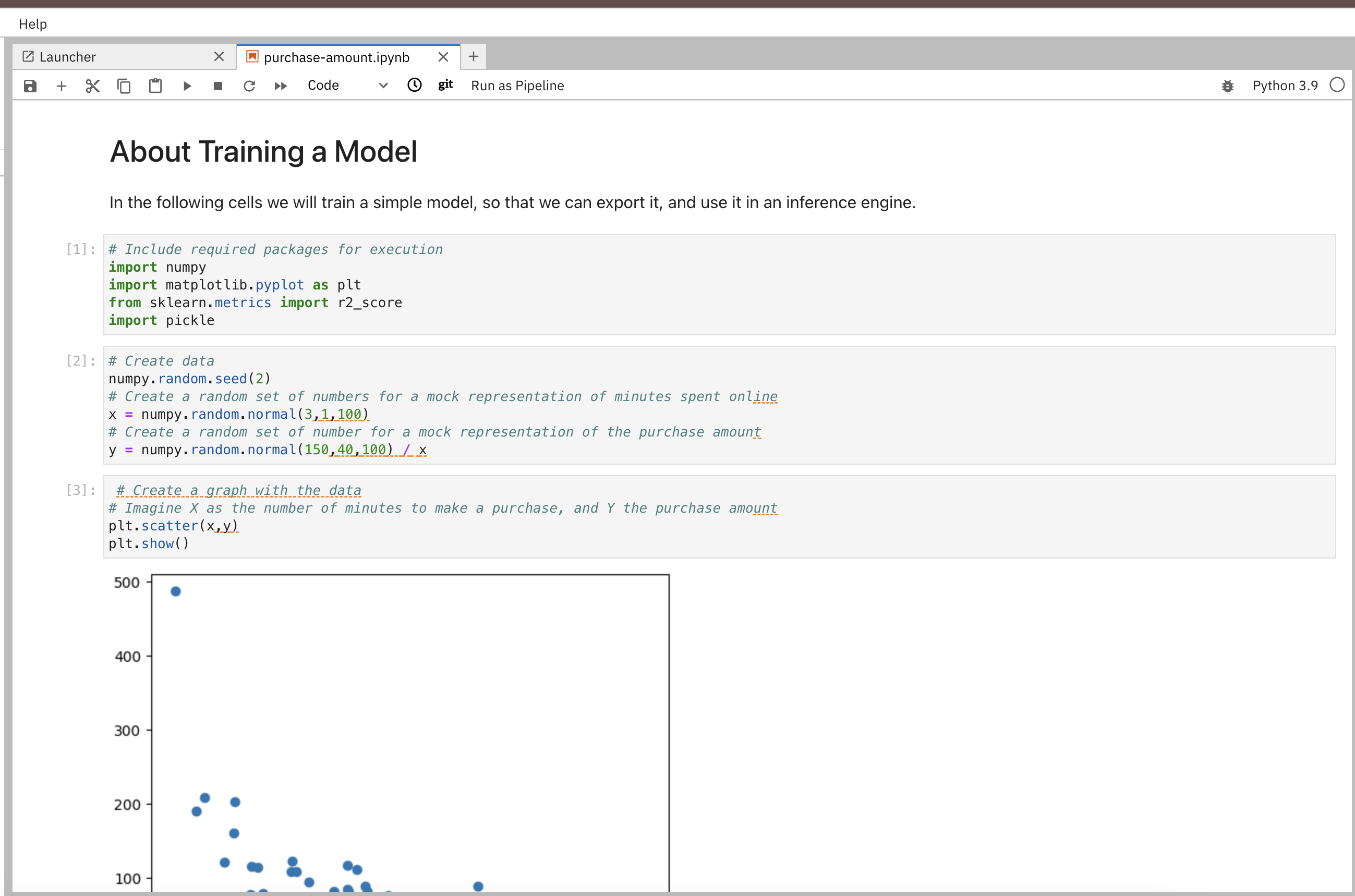The height and width of the screenshot is (896, 1355).
Task: Restart kernel and run all cells icon
Action: pos(281,86)
